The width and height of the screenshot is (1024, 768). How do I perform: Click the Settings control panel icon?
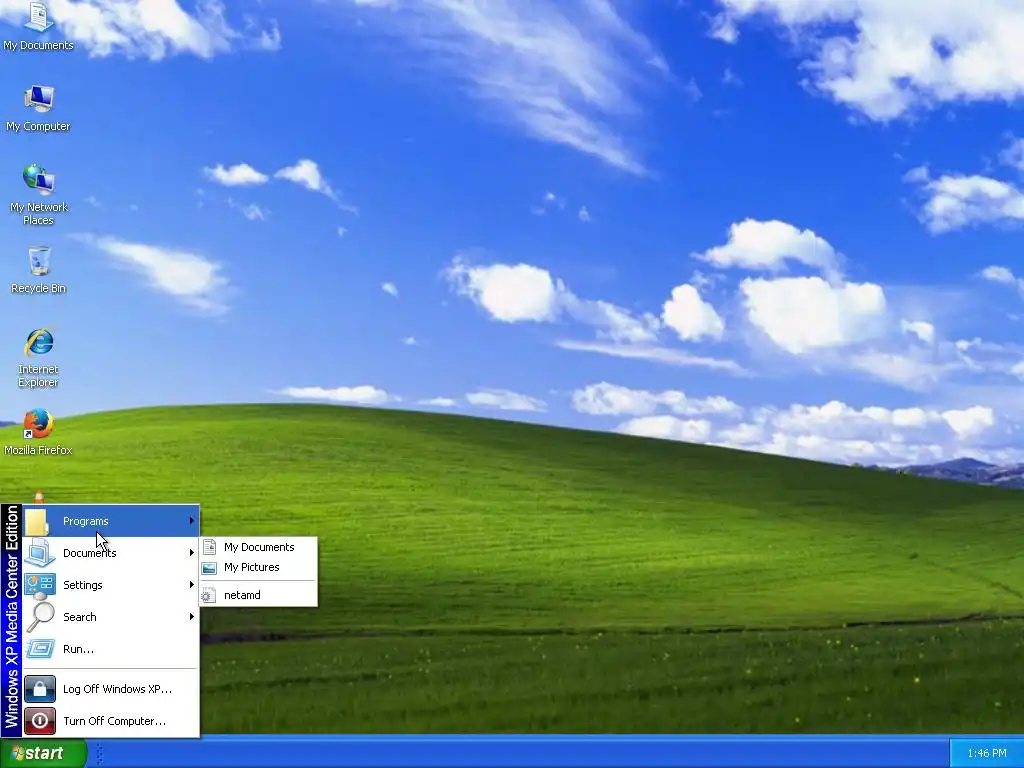40,585
